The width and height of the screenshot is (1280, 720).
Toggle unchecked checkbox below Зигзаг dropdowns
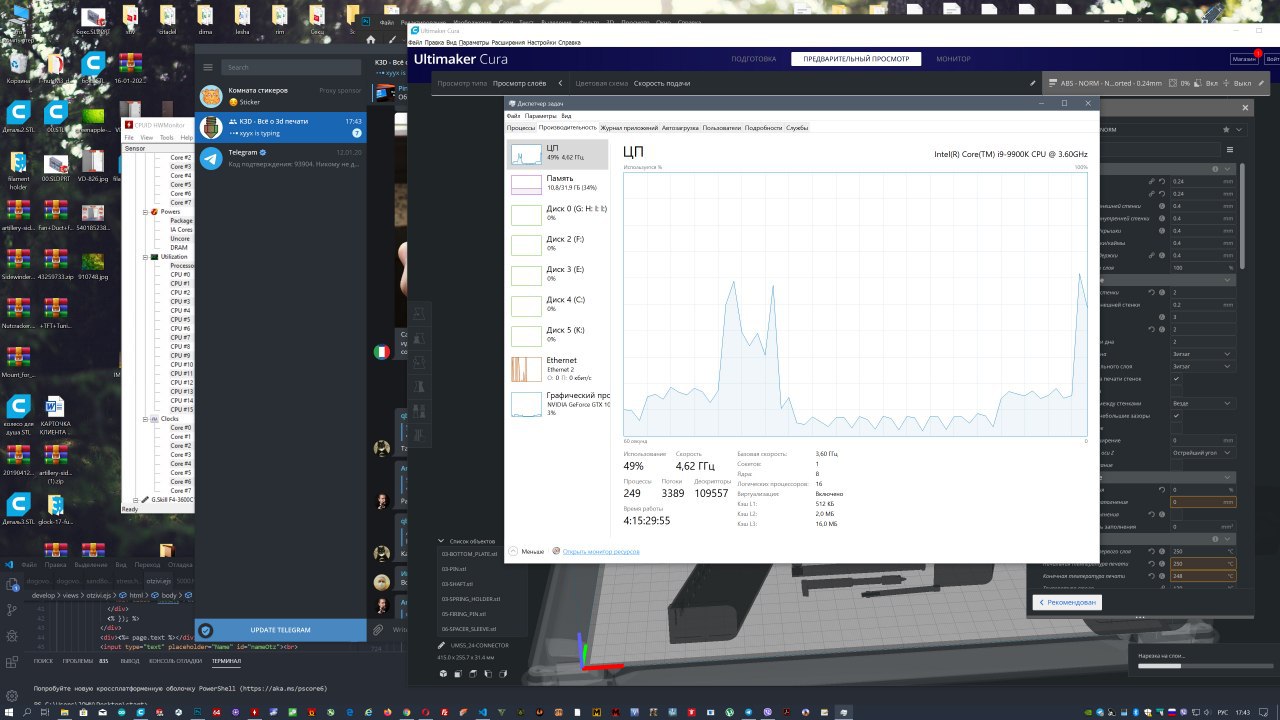[x=1176, y=391]
